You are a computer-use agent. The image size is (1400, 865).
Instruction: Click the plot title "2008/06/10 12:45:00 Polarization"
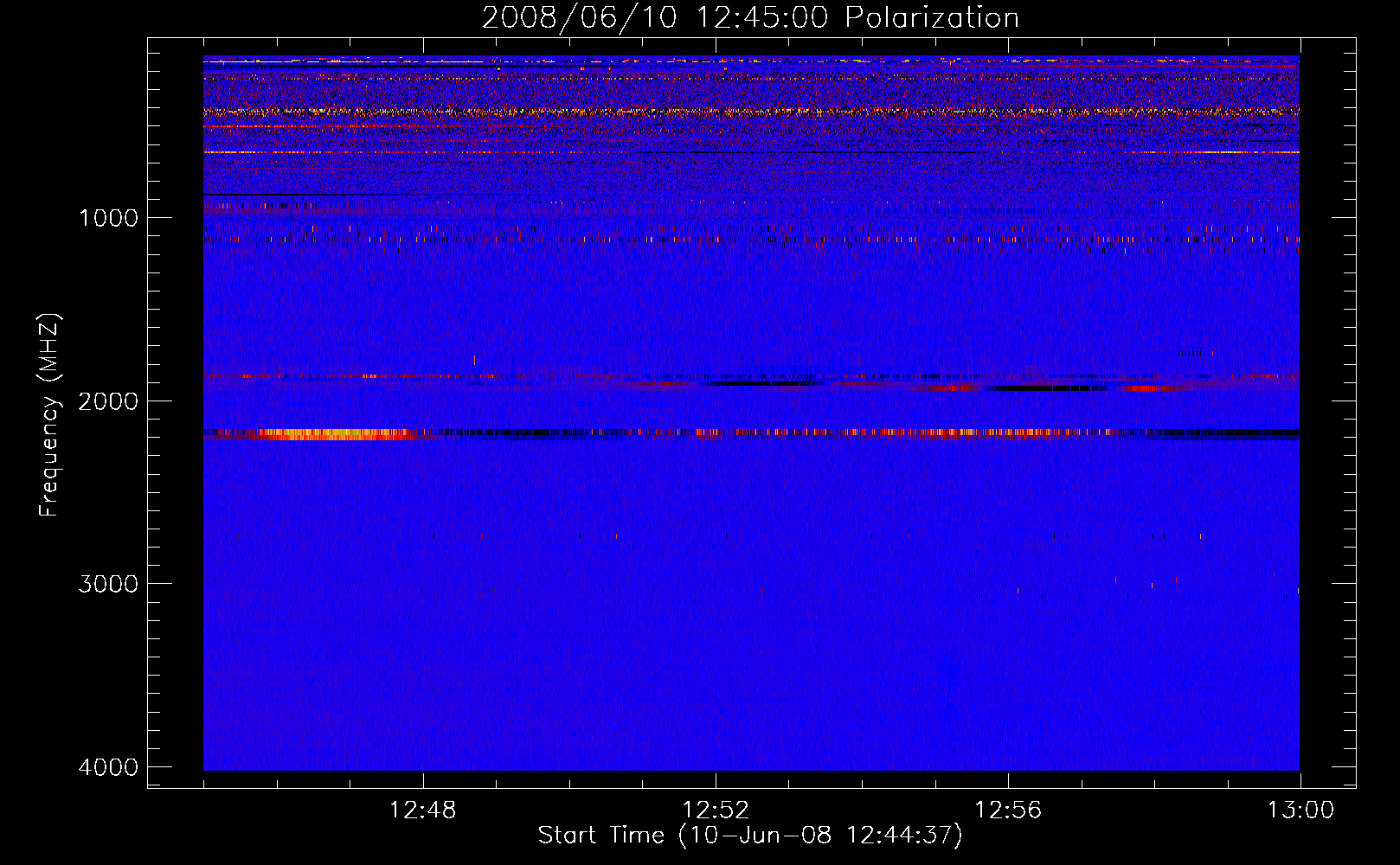pyautogui.click(x=750, y=17)
